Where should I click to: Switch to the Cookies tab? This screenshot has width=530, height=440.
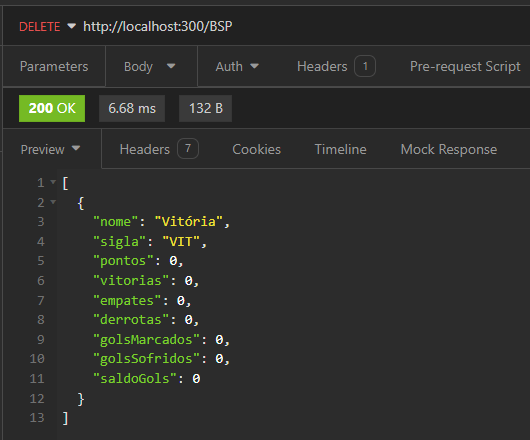tap(257, 149)
